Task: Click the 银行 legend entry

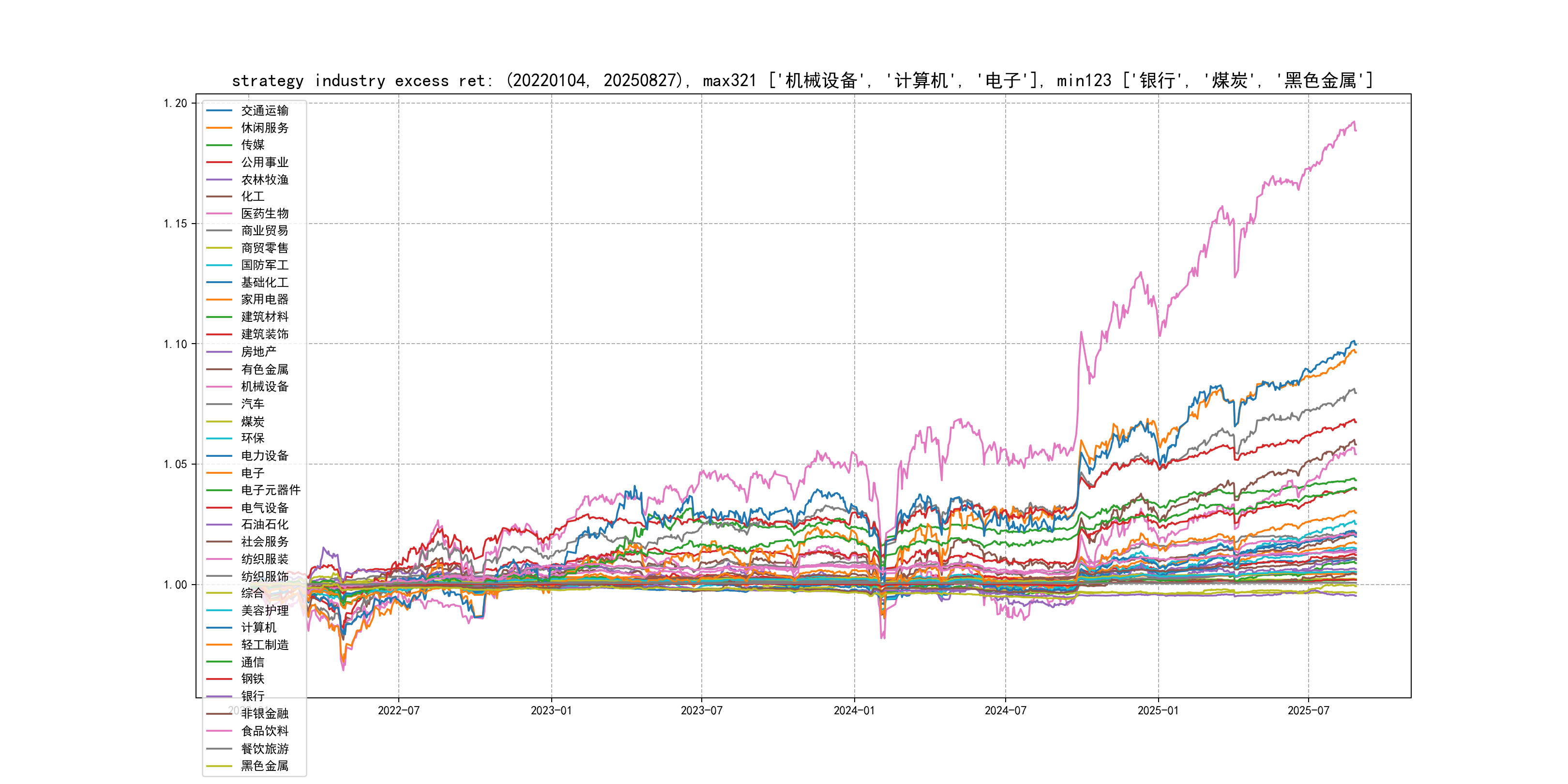Action: click(252, 696)
